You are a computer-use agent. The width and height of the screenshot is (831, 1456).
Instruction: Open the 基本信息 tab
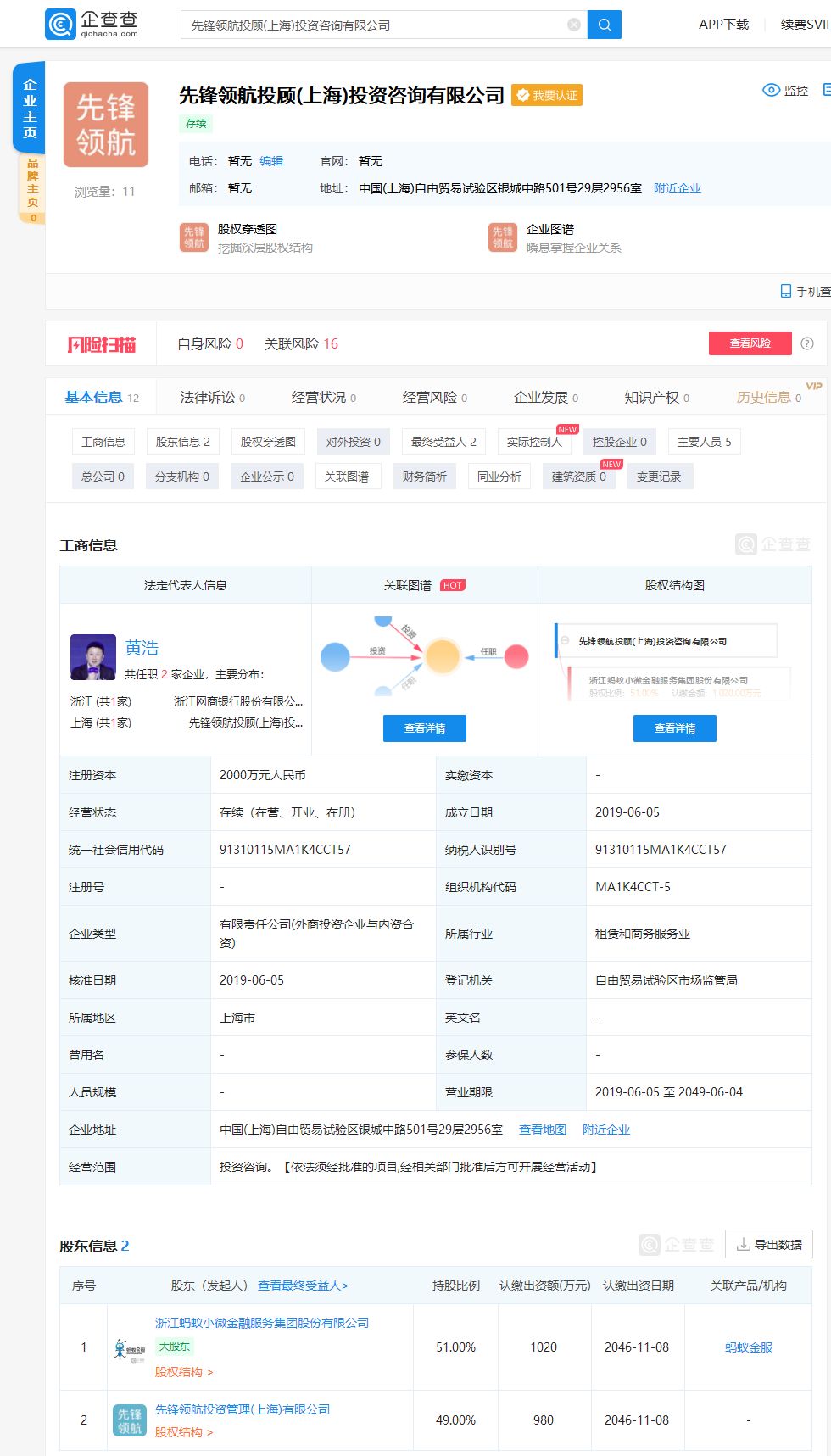click(102, 397)
